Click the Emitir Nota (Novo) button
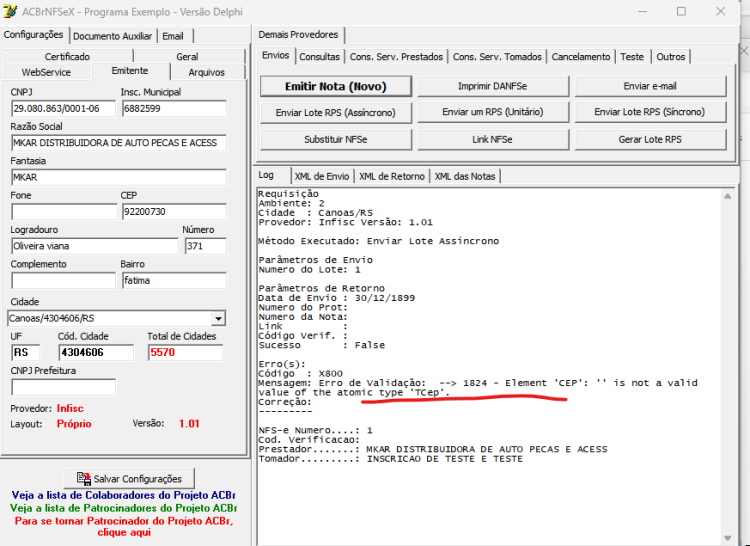 (x=336, y=87)
